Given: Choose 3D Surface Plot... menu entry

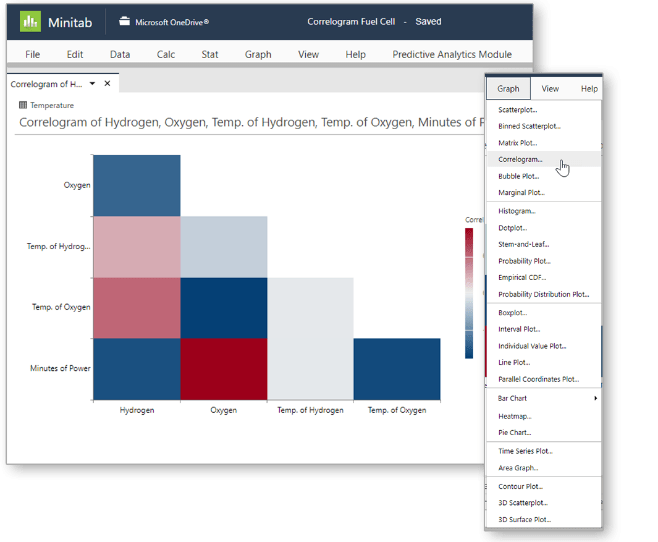Looking at the screenshot, I should click(543, 519).
